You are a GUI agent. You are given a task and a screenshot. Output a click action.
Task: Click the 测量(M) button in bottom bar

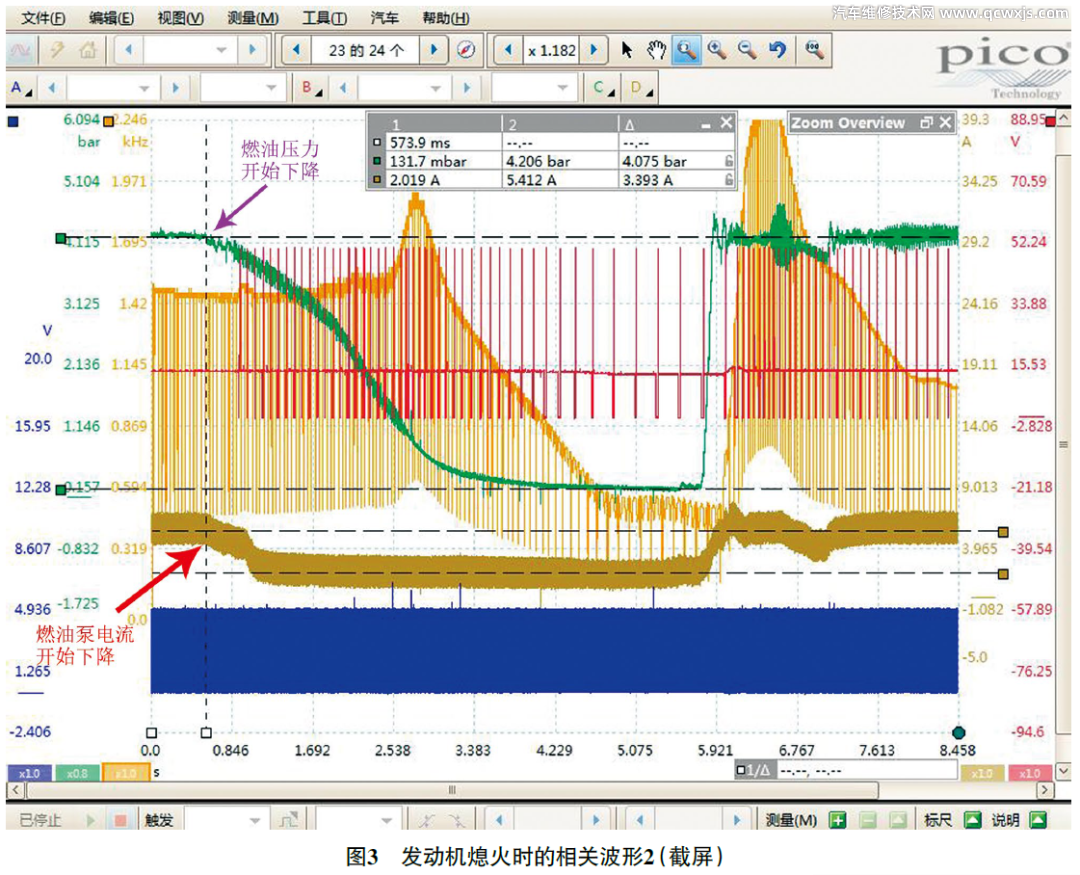(792, 820)
